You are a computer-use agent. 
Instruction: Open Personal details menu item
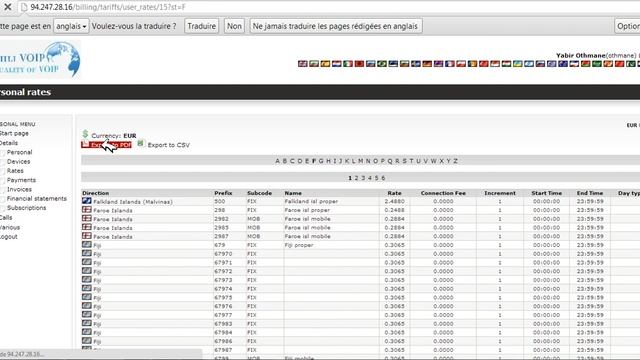(x=19, y=152)
